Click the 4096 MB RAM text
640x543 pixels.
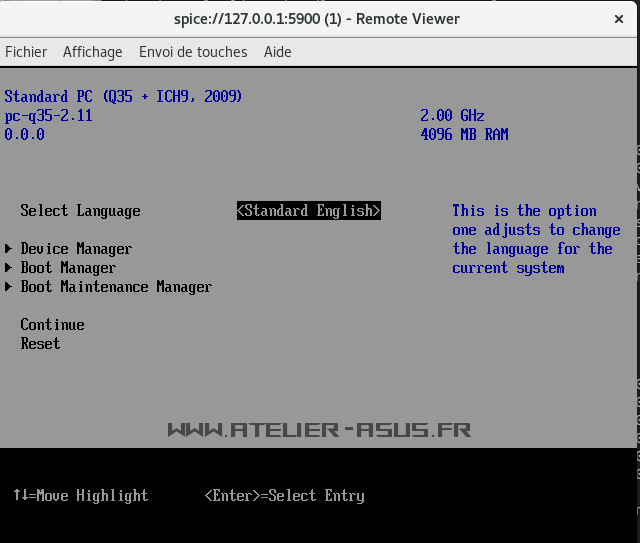tap(464, 135)
